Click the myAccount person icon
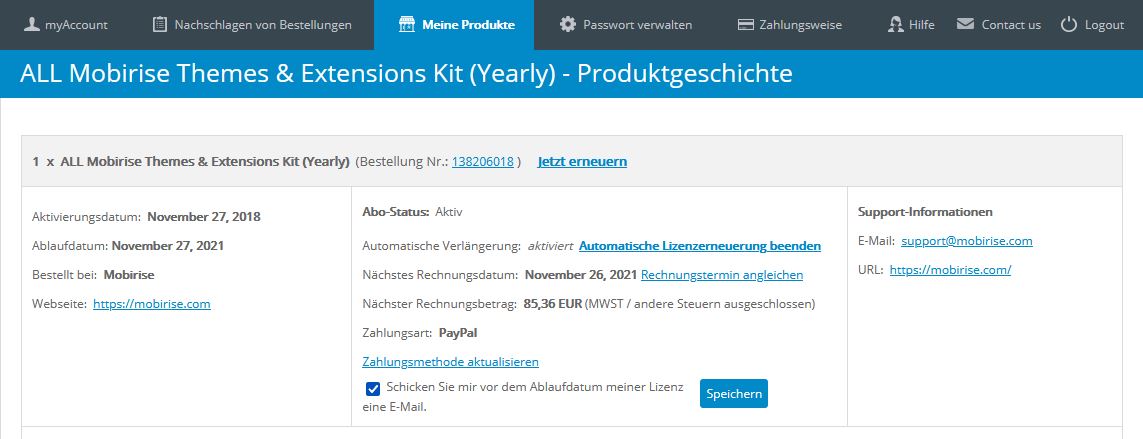Image resolution: width=1143 pixels, height=439 pixels. (x=31, y=24)
